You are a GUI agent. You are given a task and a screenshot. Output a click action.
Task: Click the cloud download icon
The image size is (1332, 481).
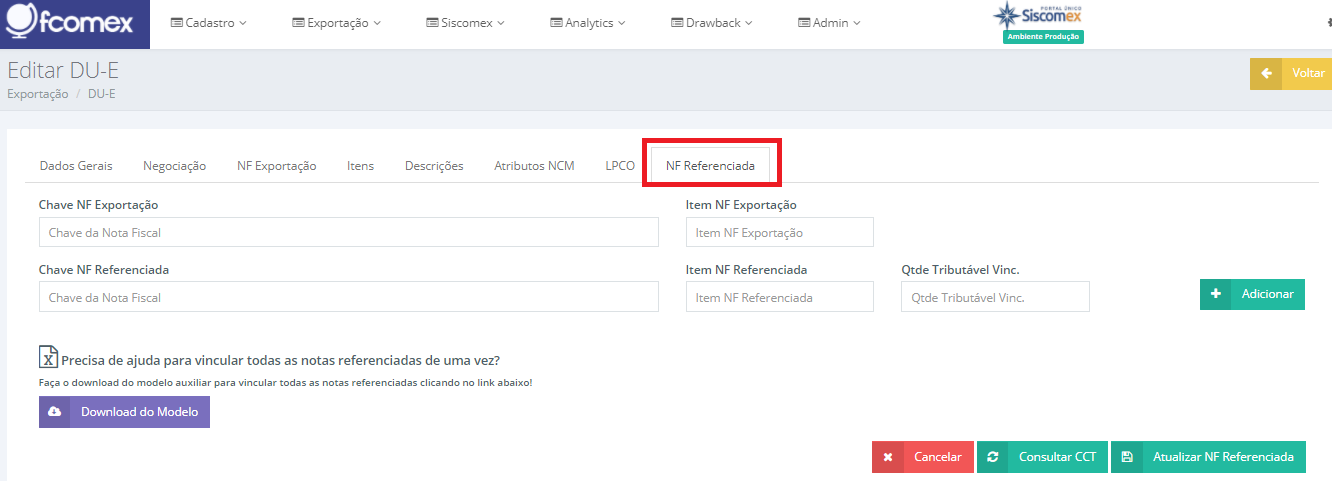54,412
